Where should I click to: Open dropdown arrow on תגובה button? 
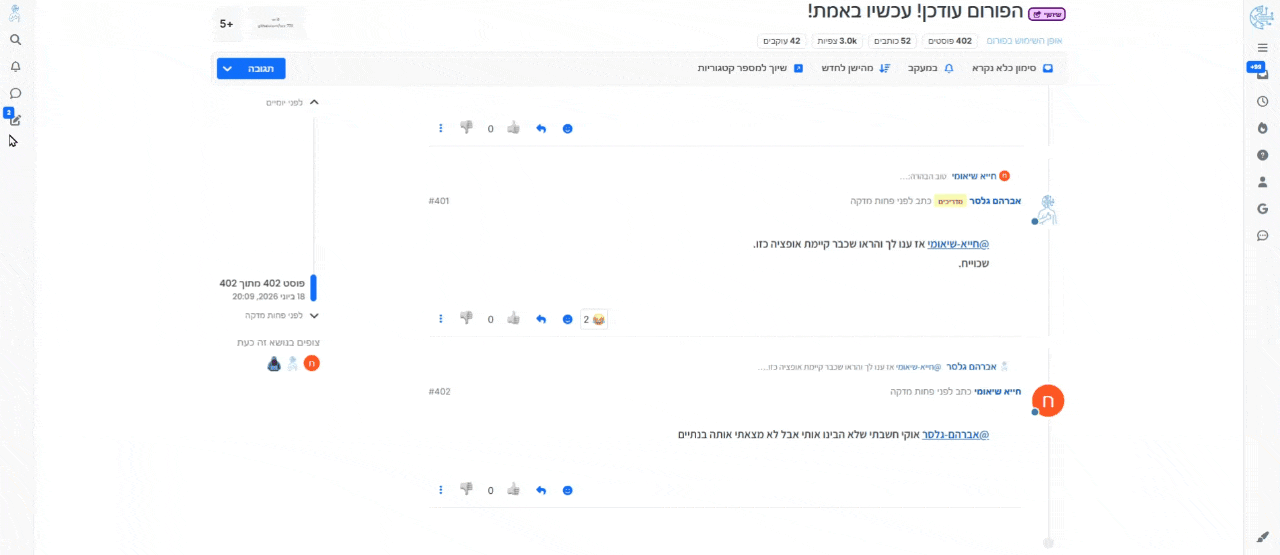[227, 69]
